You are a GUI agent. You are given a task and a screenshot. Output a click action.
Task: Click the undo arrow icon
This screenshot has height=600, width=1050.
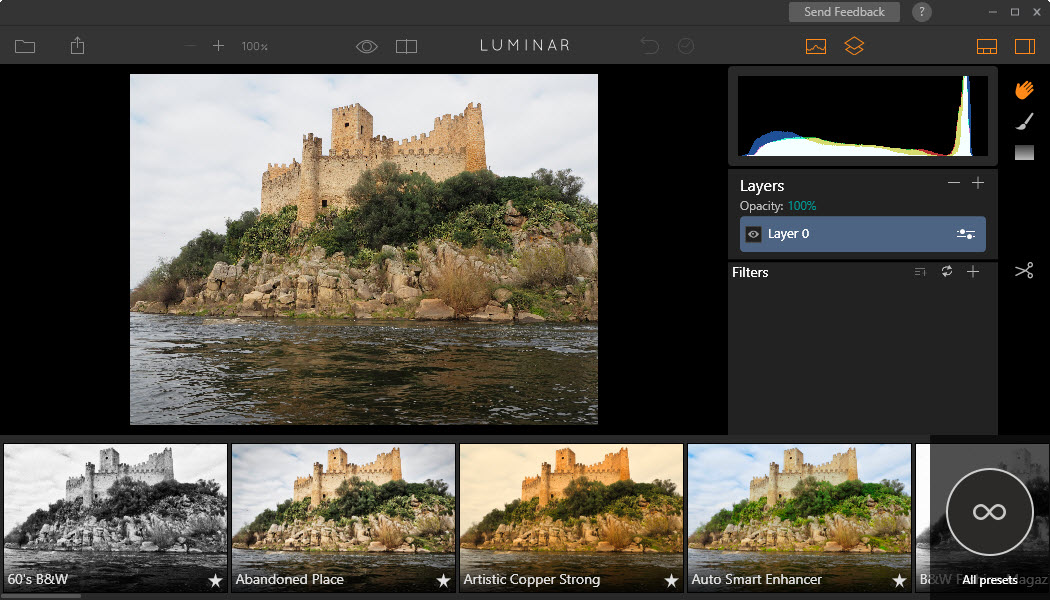650,46
